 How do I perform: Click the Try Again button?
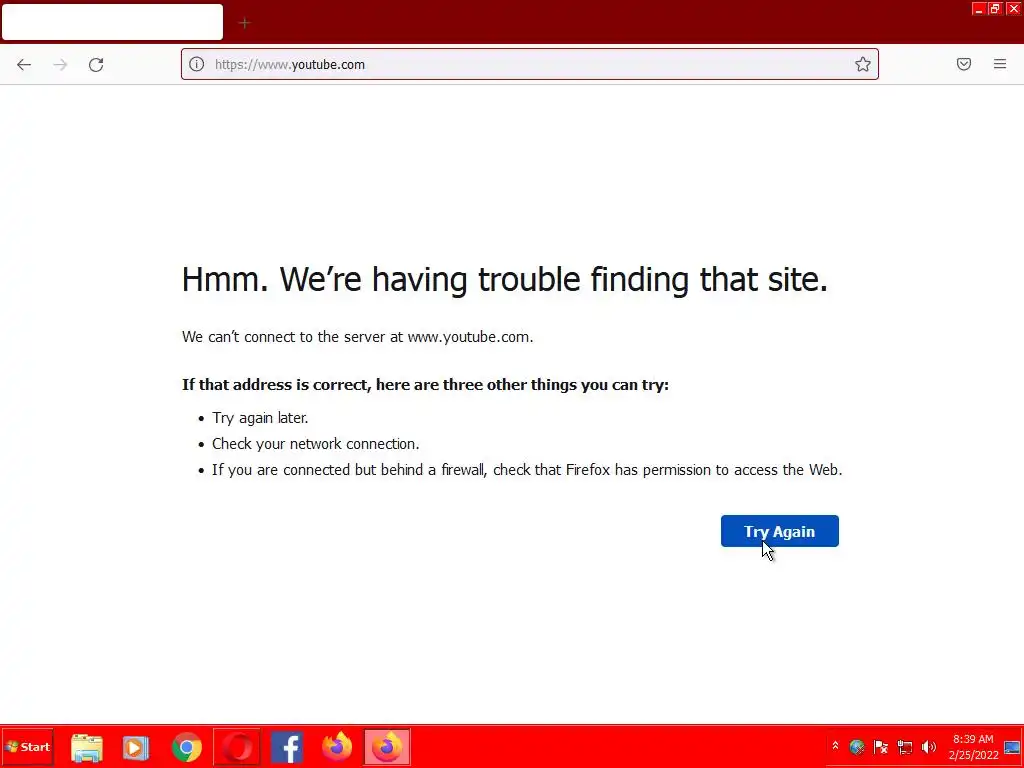click(x=780, y=531)
